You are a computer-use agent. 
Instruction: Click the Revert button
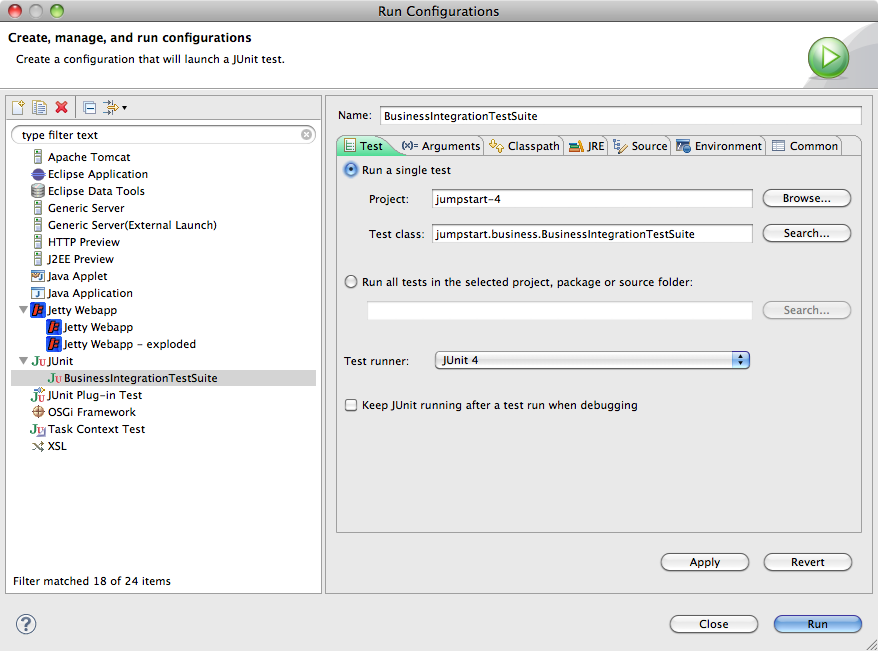pos(807,562)
